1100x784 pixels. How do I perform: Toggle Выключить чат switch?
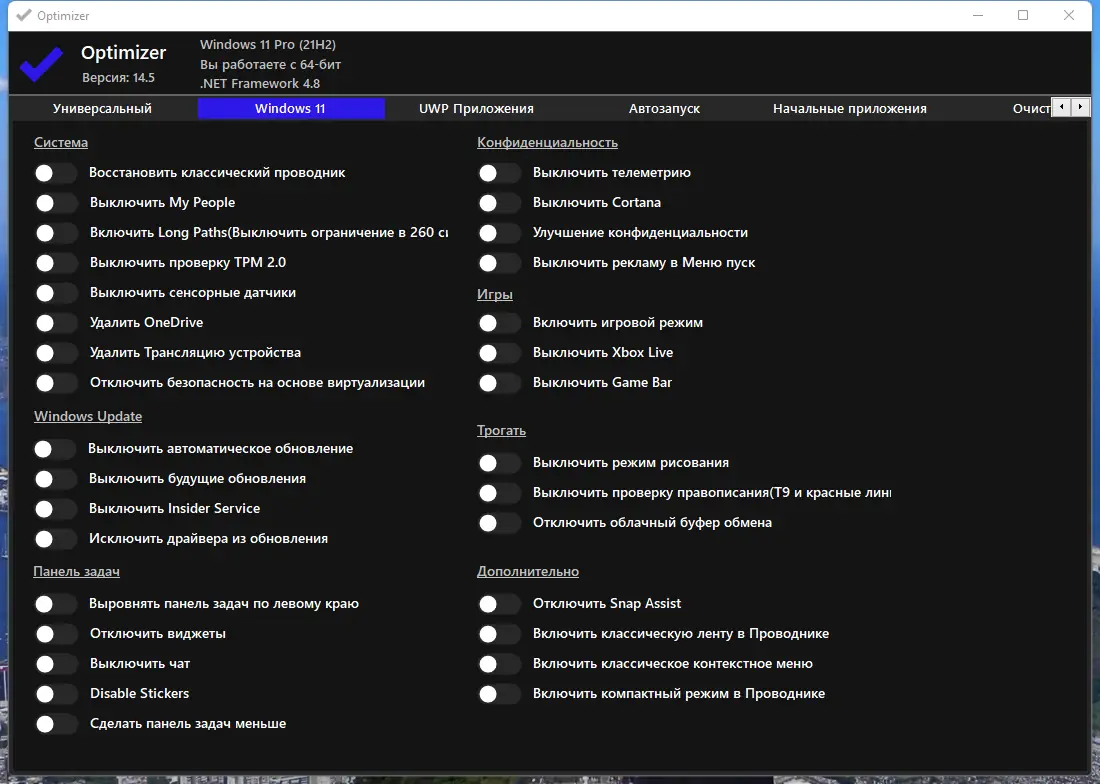(x=56, y=664)
